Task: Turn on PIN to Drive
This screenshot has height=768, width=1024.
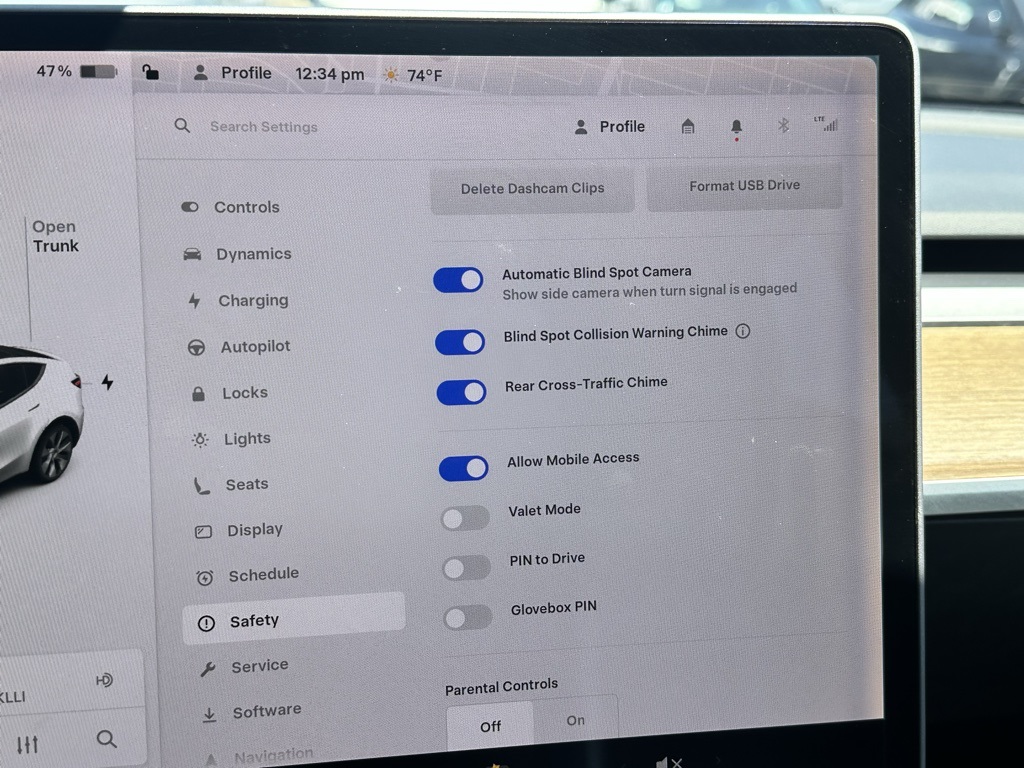Action: [x=467, y=568]
